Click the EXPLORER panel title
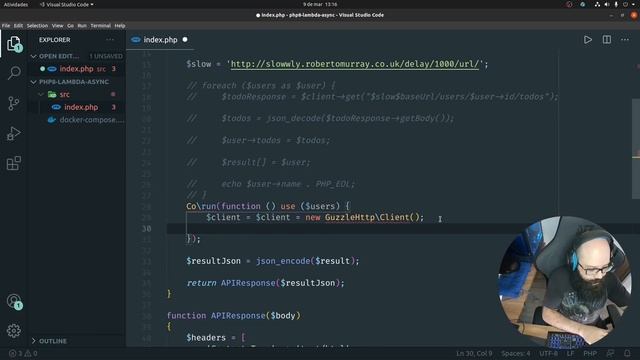The height and width of the screenshot is (360, 640). [55, 40]
